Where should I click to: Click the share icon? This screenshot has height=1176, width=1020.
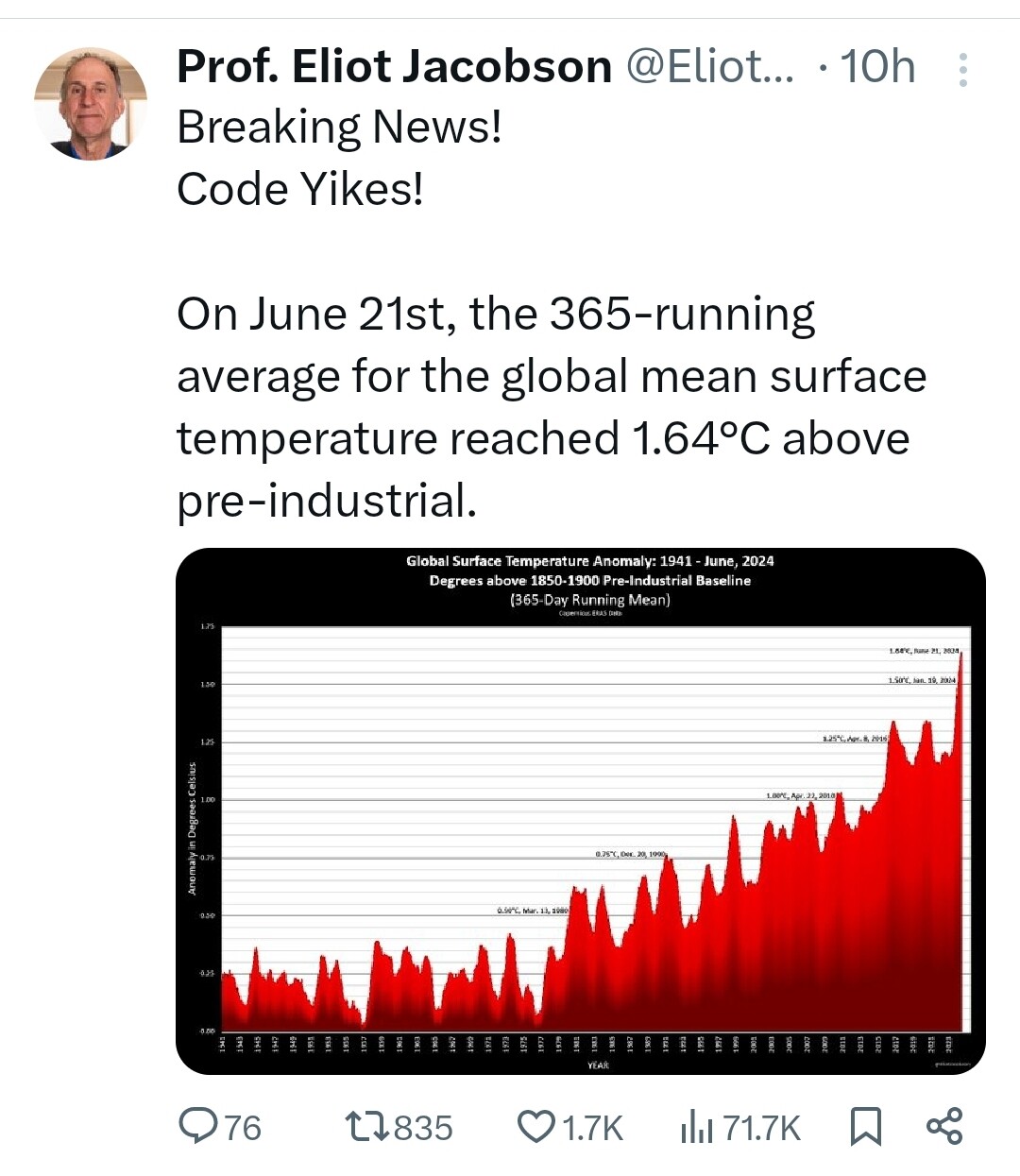[x=944, y=1126]
